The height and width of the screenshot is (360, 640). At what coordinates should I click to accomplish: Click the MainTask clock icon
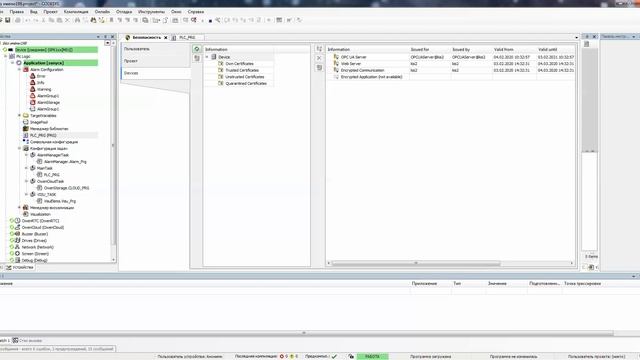click(33, 168)
